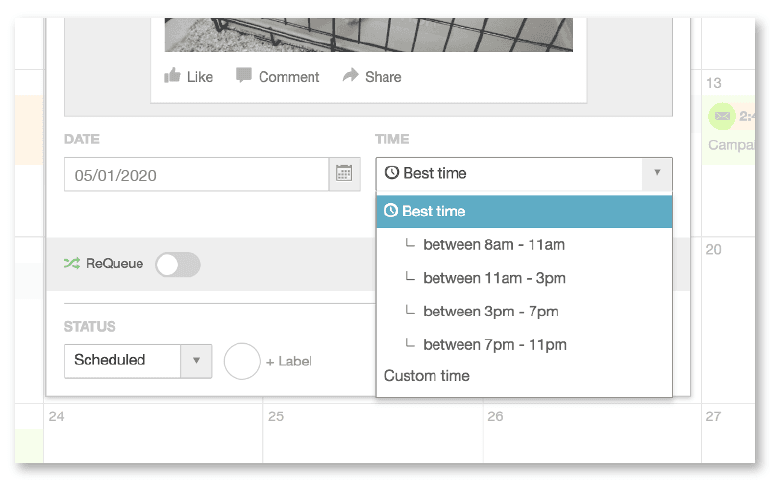770x480 pixels.
Task: Click the thumbs-up Like icon
Action: coord(172,76)
